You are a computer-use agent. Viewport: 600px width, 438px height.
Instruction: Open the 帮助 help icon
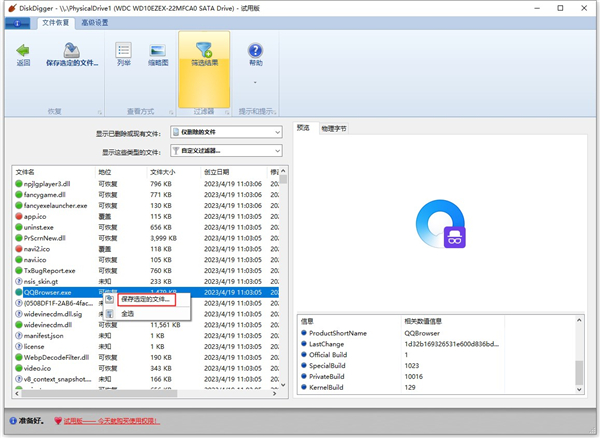pos(255,50)
